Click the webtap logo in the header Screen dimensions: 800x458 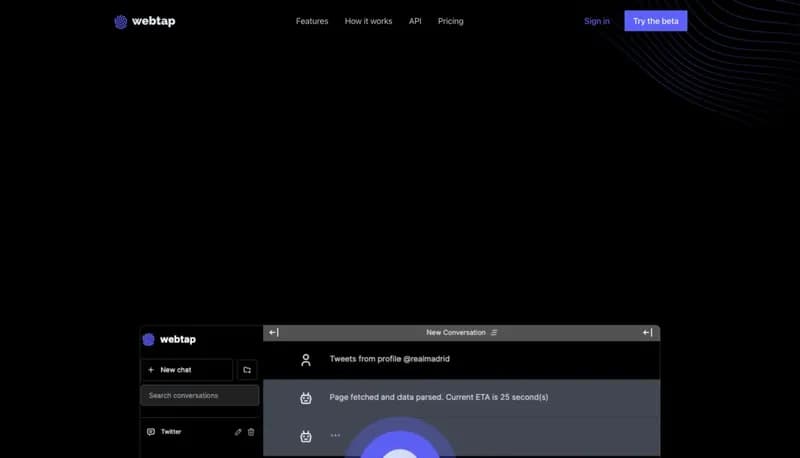pyautogui.click(x=145, y=21)
